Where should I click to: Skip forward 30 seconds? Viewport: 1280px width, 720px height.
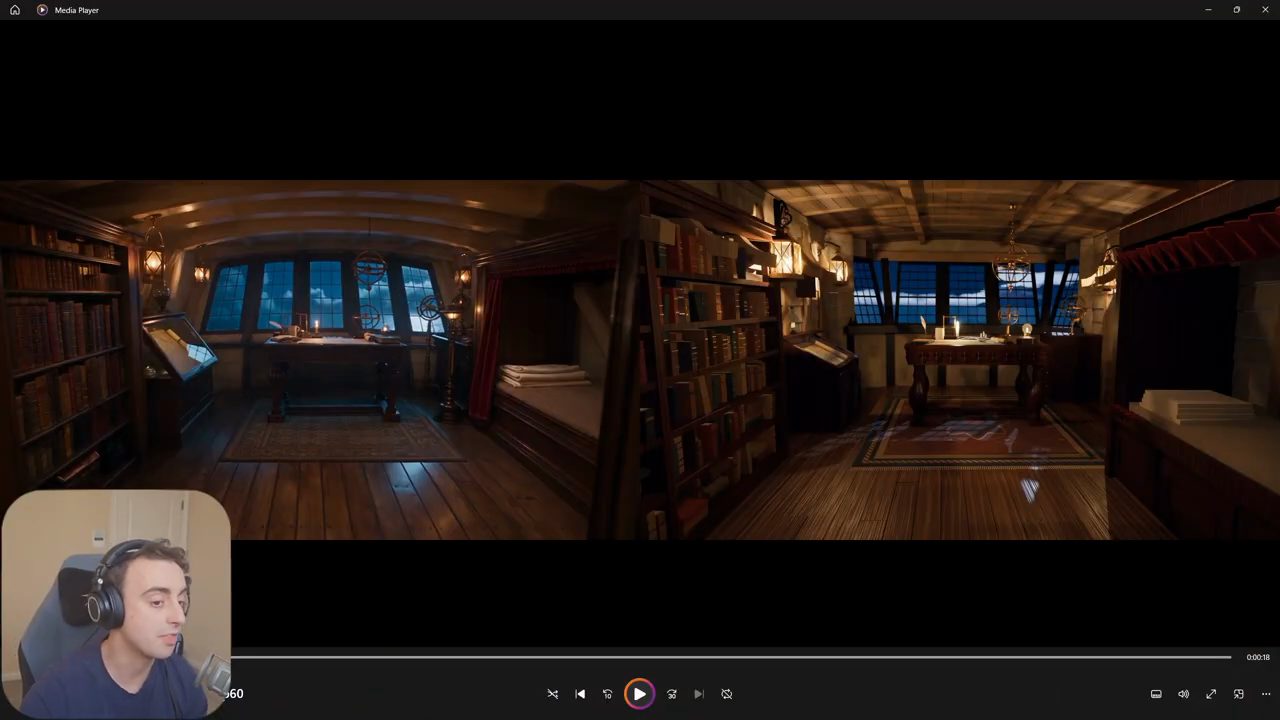click(x=672, y=694)
